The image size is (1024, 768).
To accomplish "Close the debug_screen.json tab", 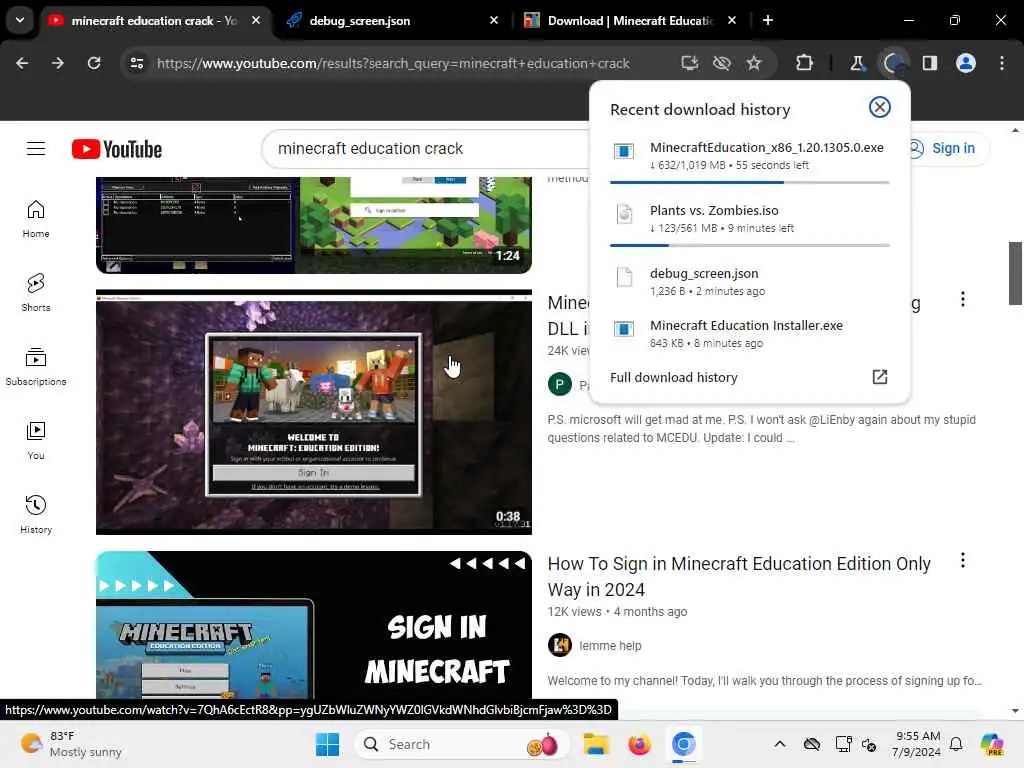I will click(x=494, y=21).
